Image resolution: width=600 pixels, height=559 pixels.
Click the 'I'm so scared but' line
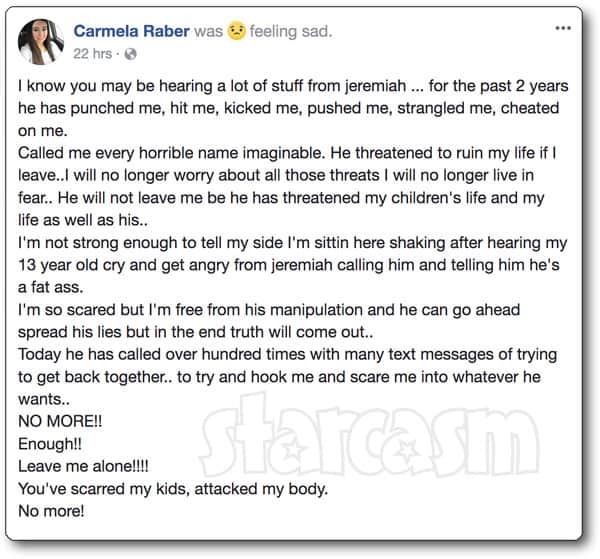[269, 310]
